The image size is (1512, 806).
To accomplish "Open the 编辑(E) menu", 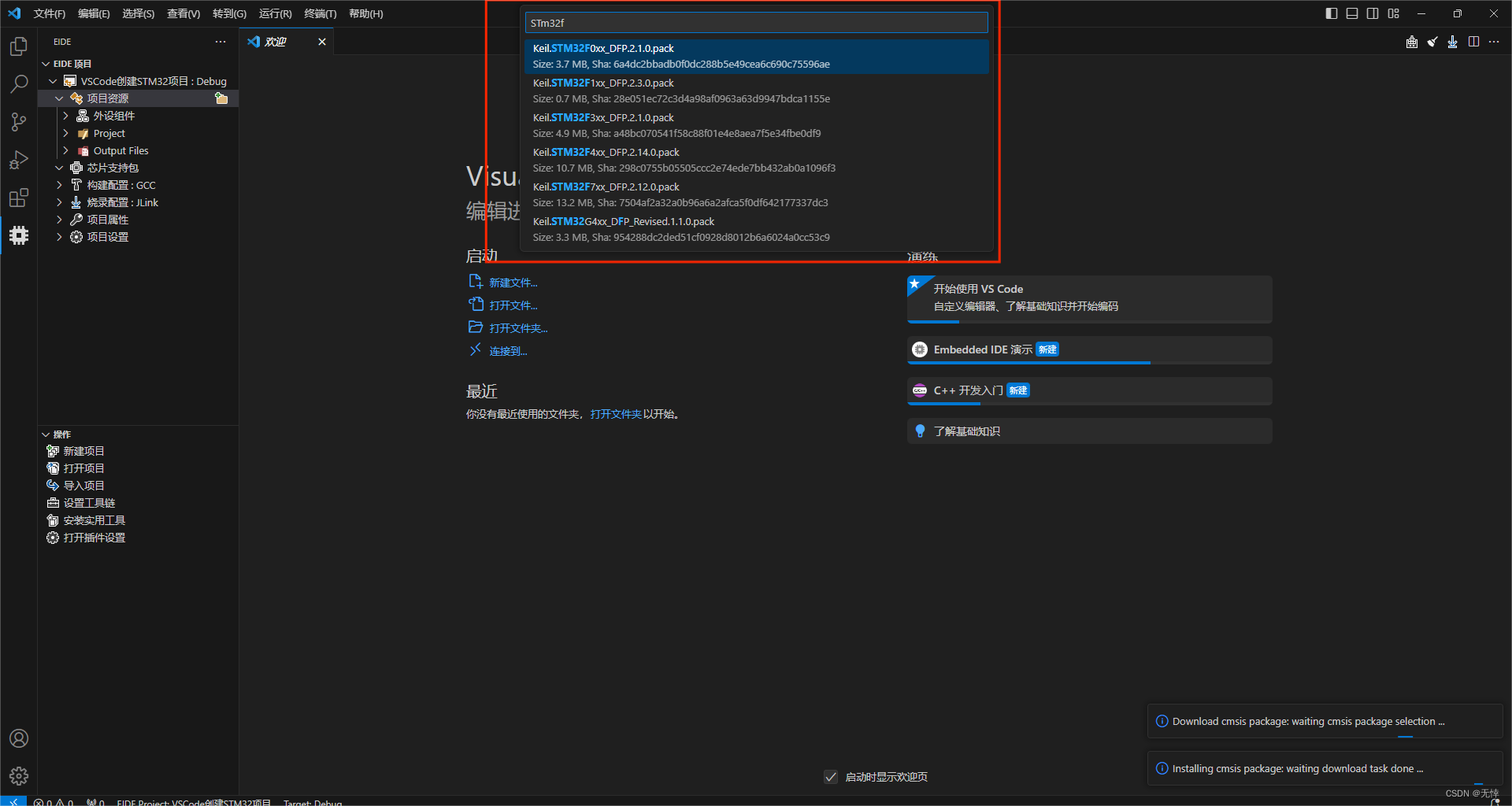I will tap(94, 13).
